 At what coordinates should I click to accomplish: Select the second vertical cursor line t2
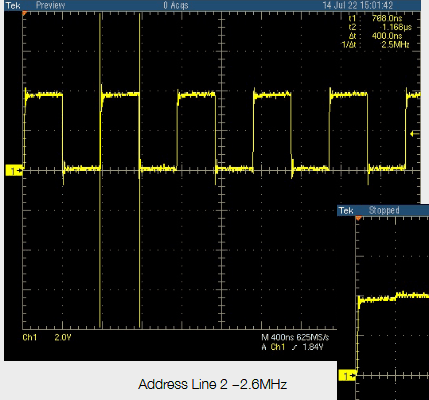pyautogui.click(x=140, y=170)
